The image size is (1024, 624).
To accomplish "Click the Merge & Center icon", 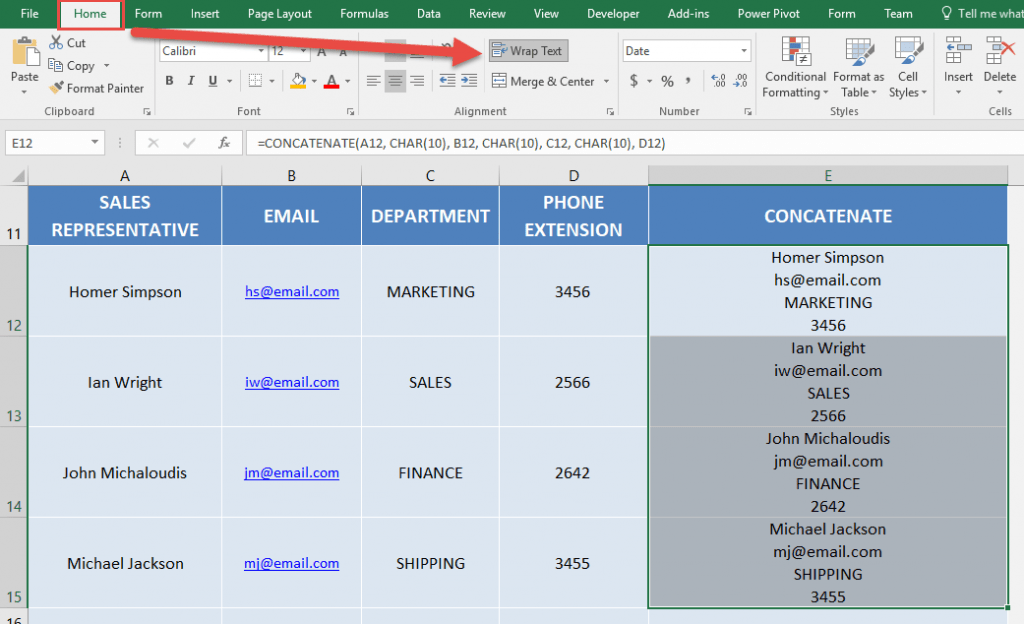I will pyautogui.click(x=545, y=81).
